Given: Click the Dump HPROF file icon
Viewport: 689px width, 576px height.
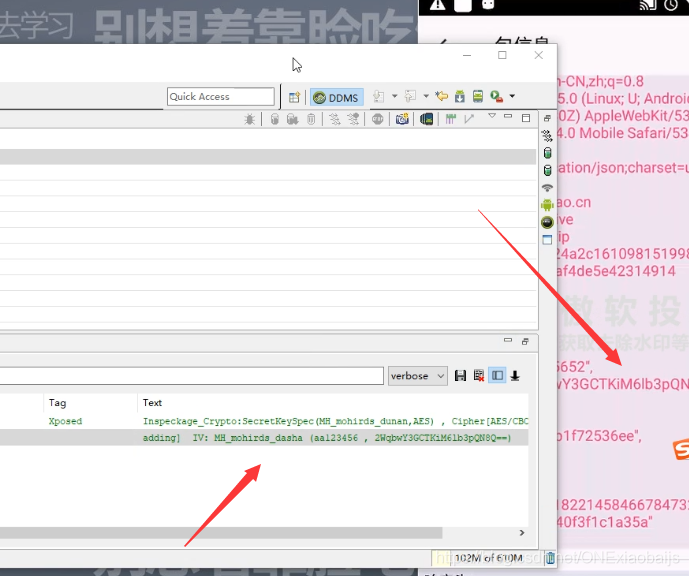Looking at the screenshot, I should click(x=292, y=119).
